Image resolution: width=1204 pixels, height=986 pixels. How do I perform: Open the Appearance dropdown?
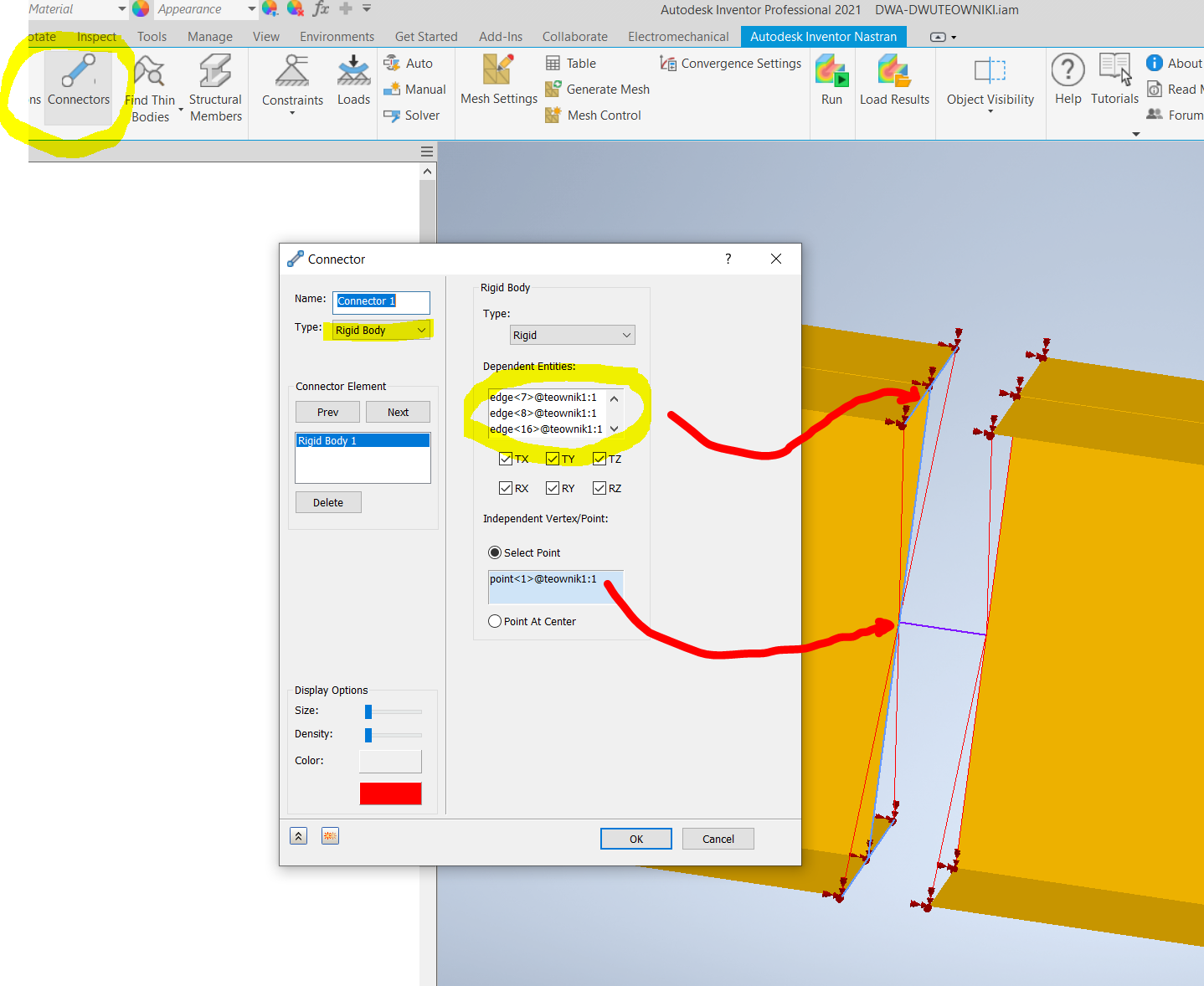tap(250, 9)
